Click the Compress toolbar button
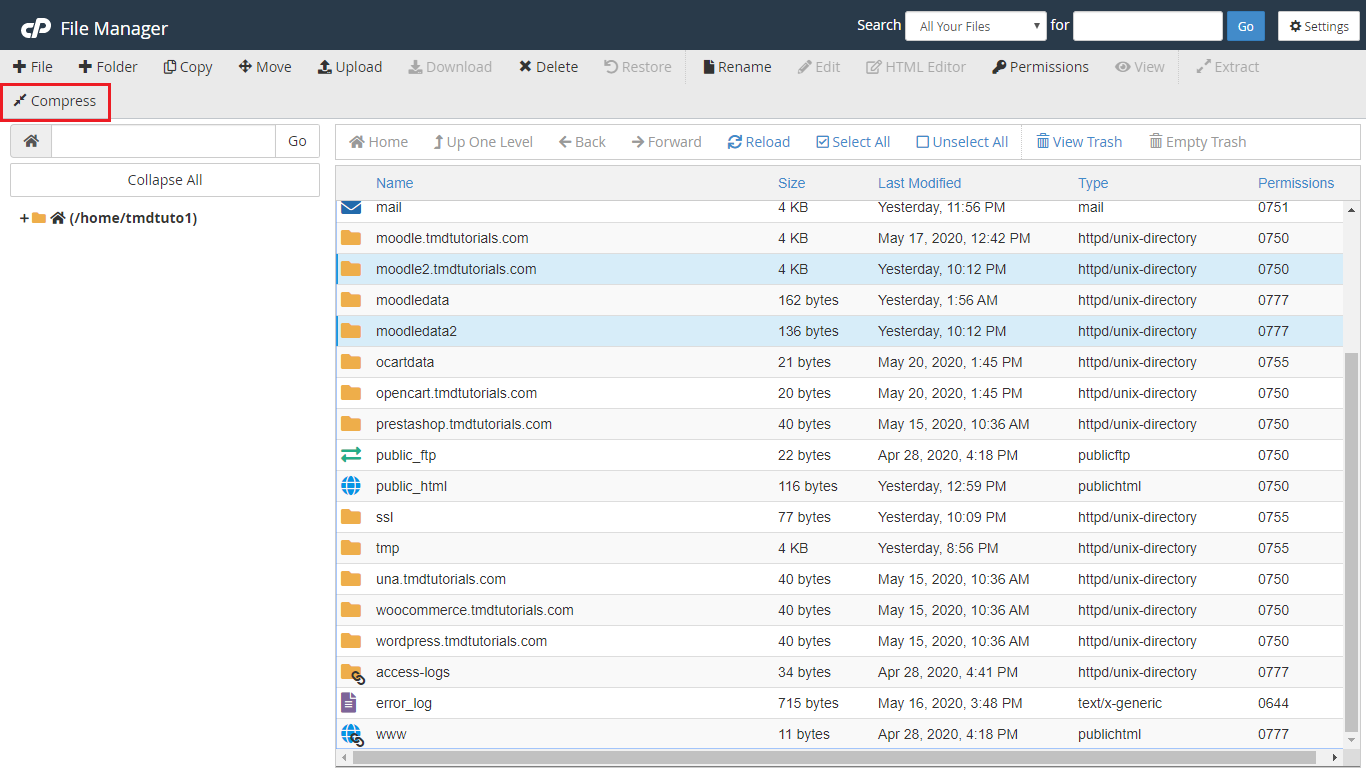 coord(55,101)
